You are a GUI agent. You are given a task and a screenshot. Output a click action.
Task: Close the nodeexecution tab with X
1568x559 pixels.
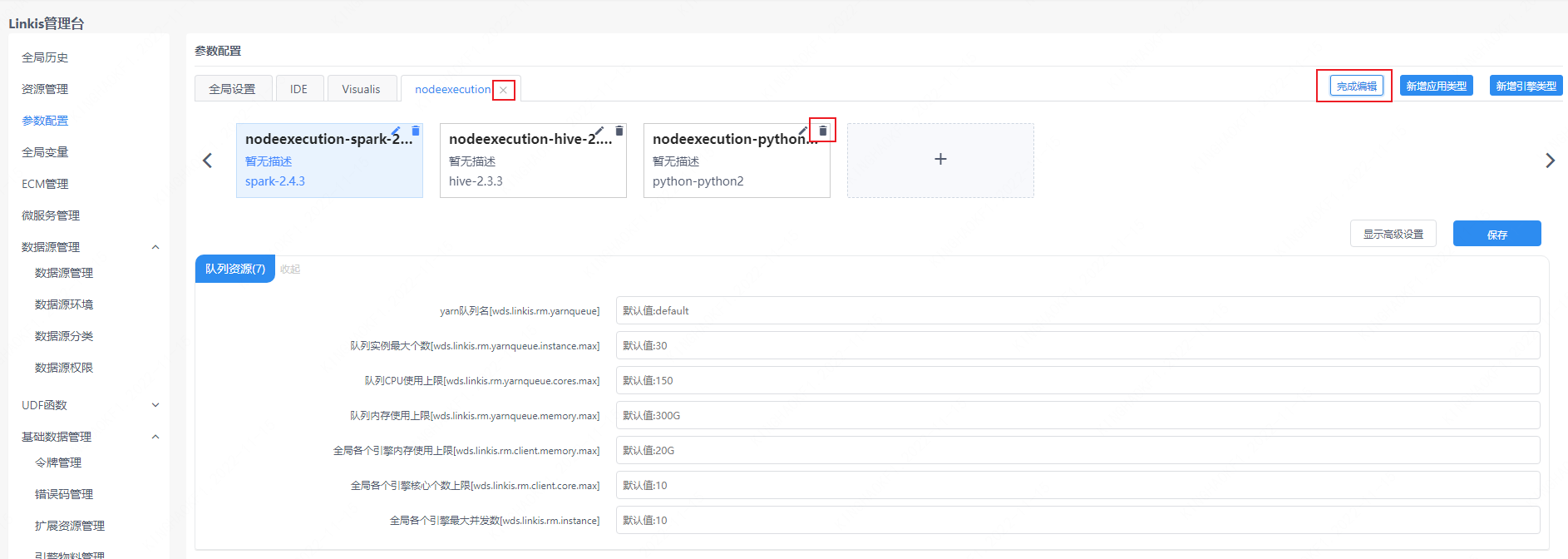(503, 90)
